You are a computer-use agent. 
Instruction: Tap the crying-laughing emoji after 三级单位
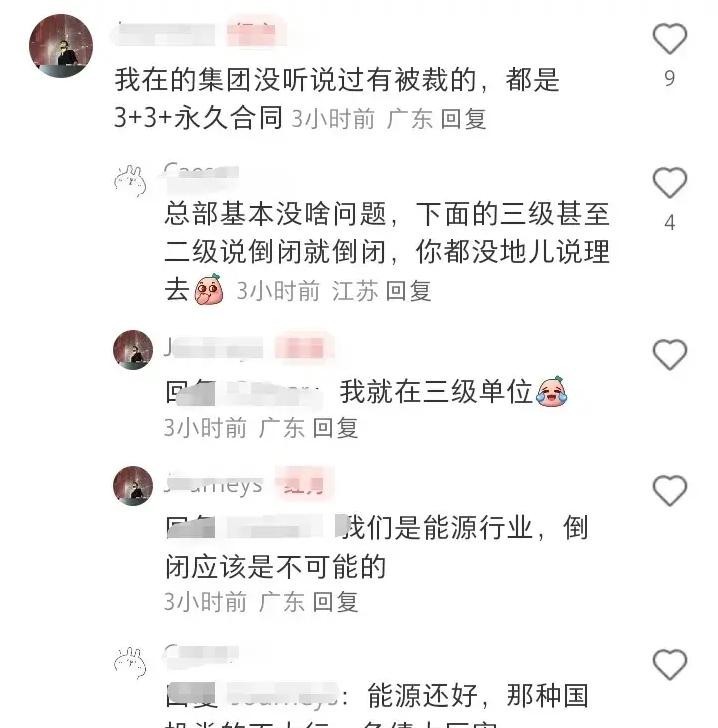click(x=551, y=391)
